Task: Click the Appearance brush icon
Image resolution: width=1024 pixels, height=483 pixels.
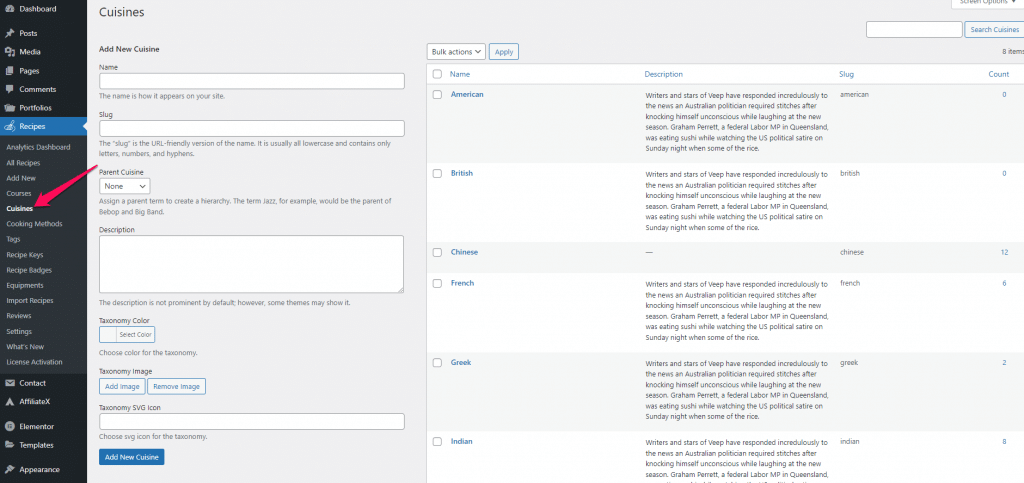Action: [x=9, y=469]
